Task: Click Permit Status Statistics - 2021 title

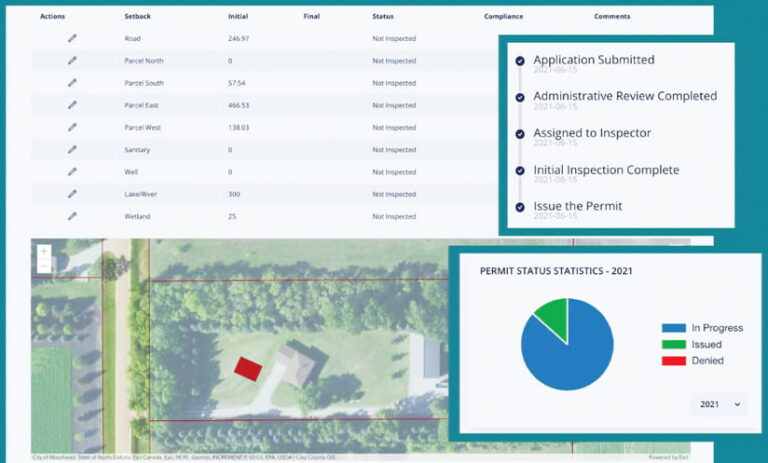Action: (x=556, y=271)
